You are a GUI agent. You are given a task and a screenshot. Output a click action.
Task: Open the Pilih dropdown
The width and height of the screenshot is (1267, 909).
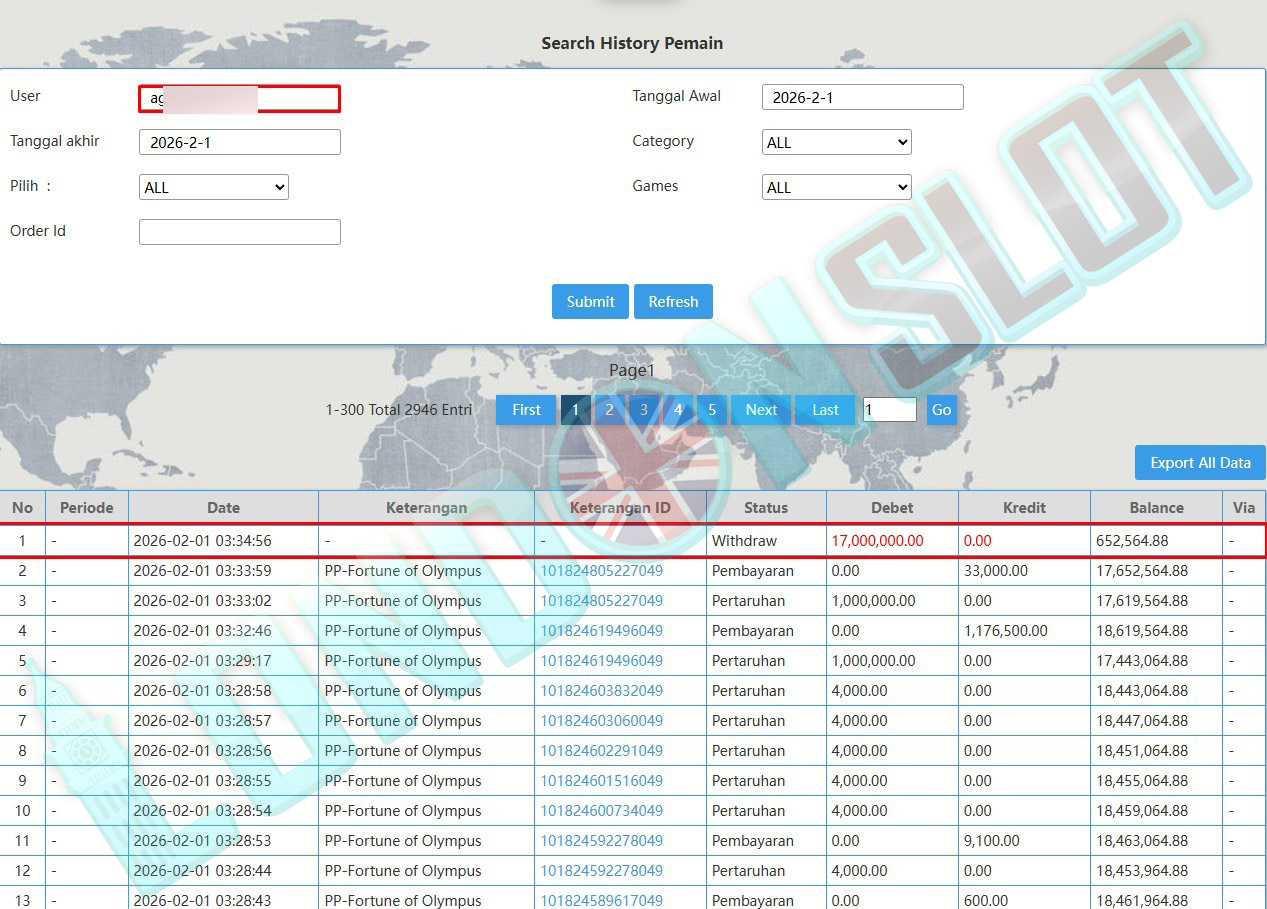click(x=213, y=188)
